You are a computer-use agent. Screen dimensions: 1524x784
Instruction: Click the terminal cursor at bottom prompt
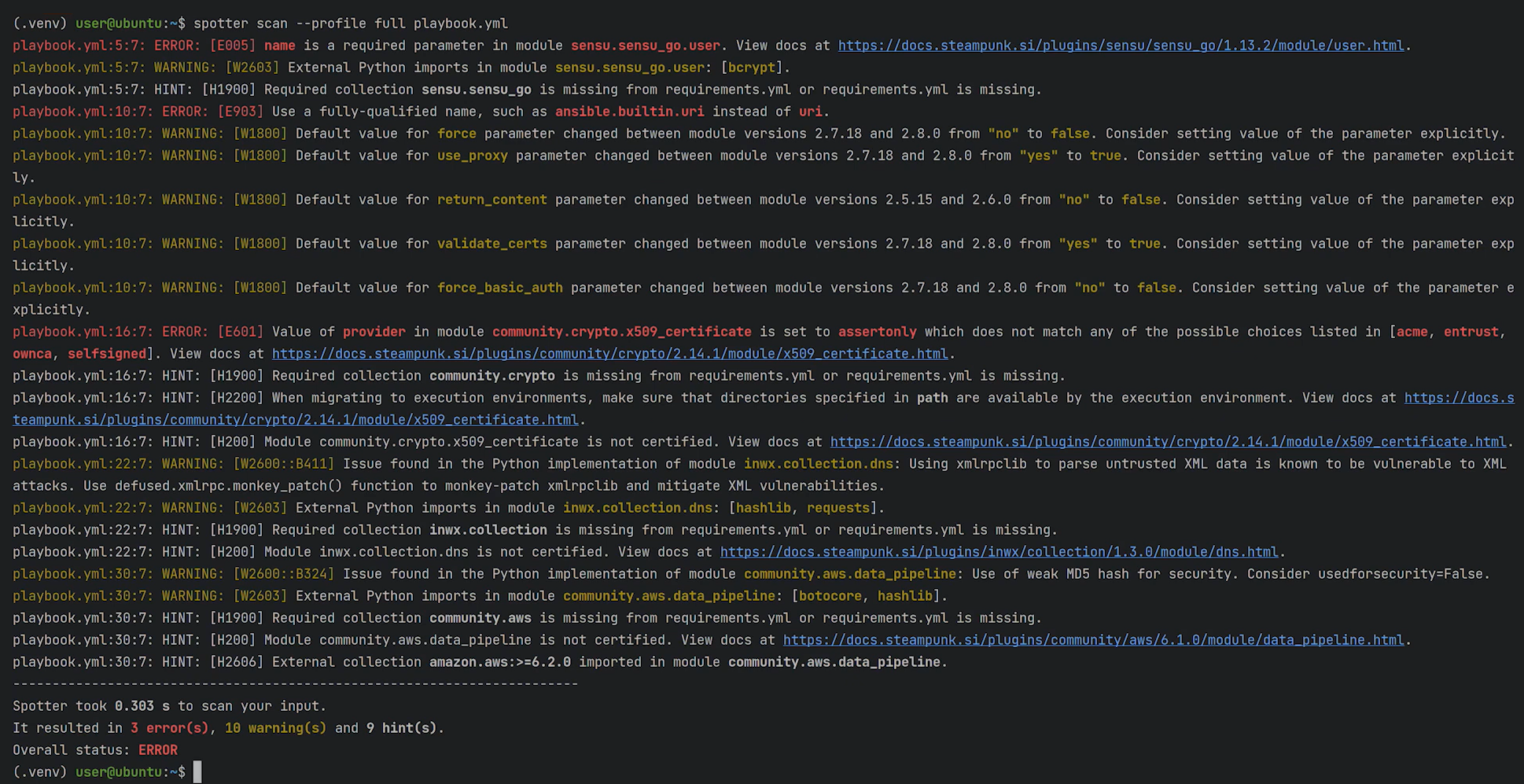(197, 772)
